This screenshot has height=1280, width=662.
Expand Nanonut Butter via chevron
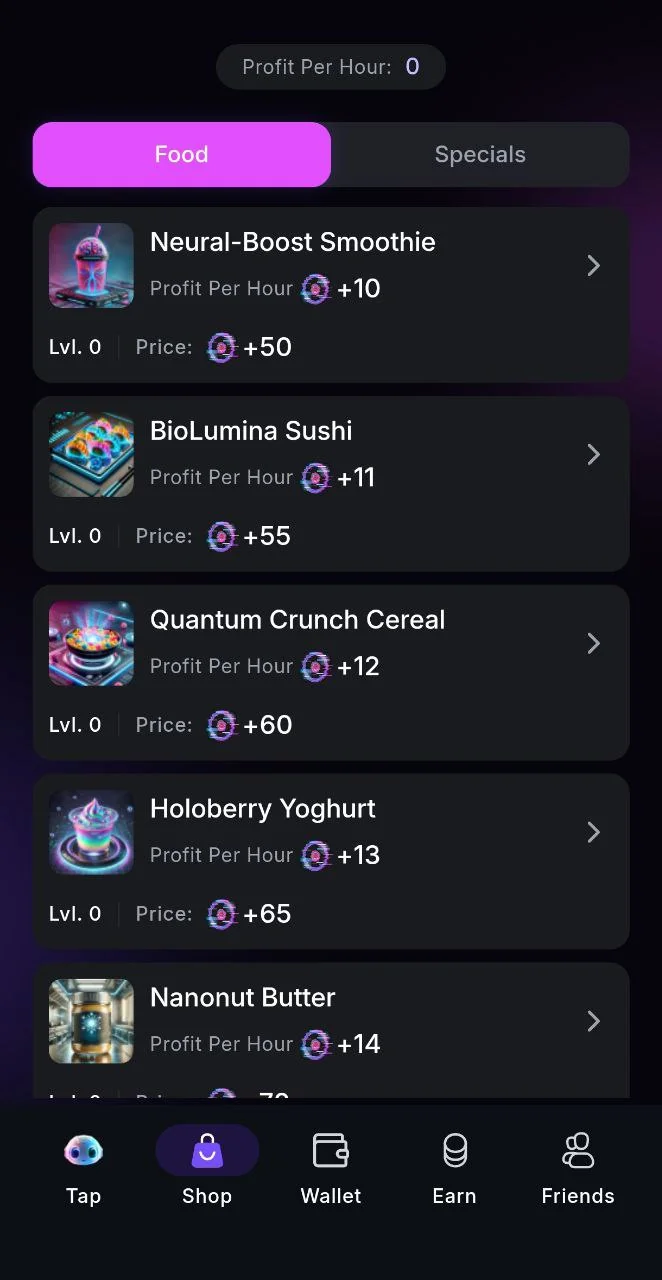[593, 1021]
